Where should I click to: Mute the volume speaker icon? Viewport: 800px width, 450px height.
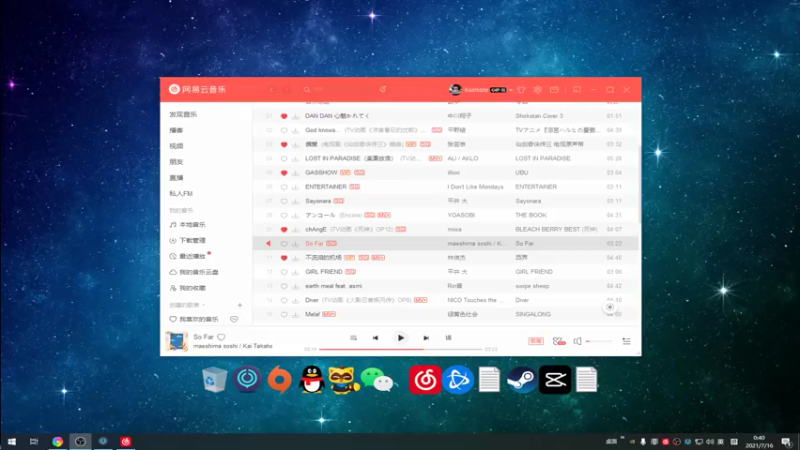tap(577, 341)
